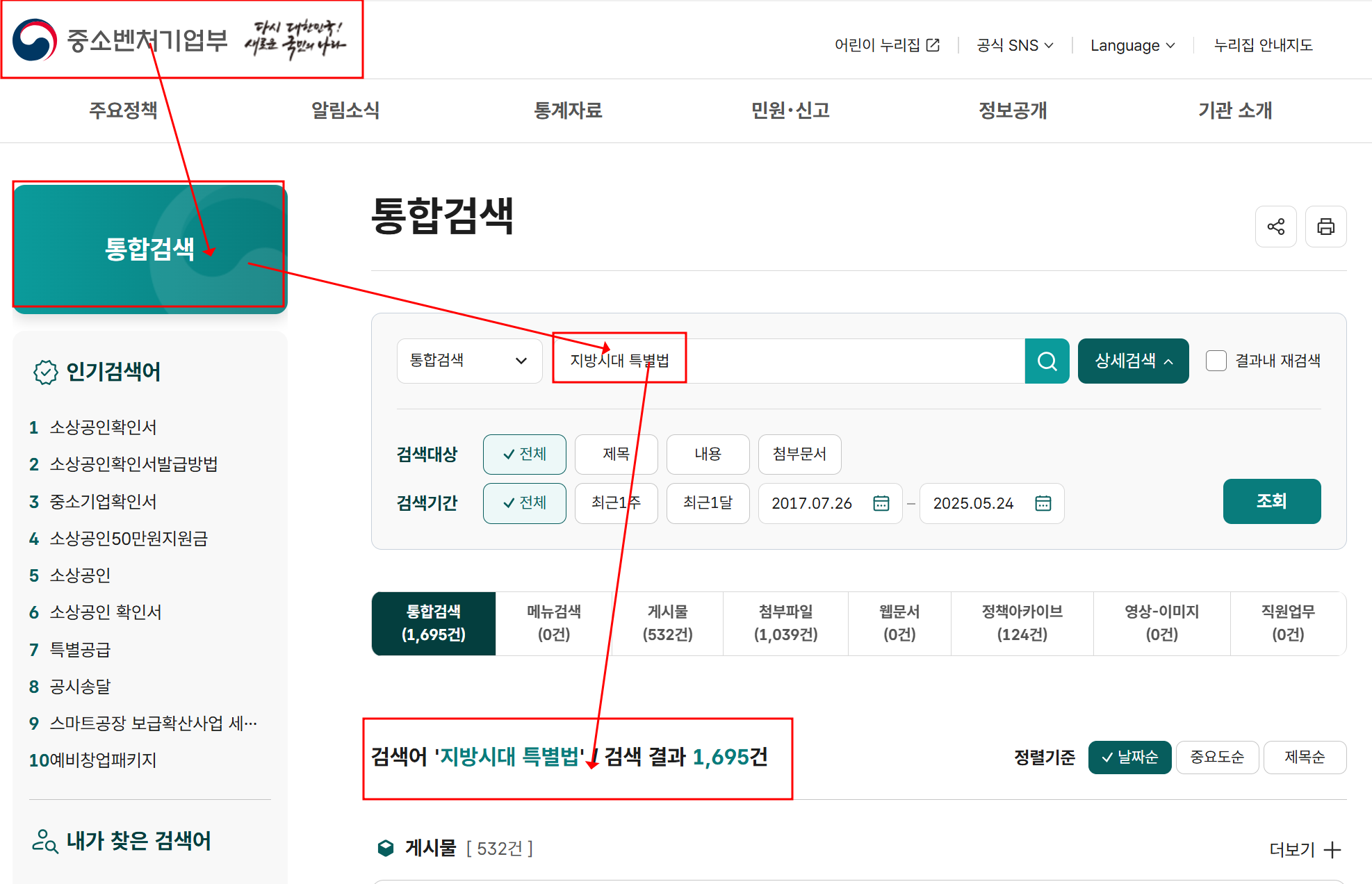
Task: Expand the 공식 SNS menu
Action: tap(1015, 45)
